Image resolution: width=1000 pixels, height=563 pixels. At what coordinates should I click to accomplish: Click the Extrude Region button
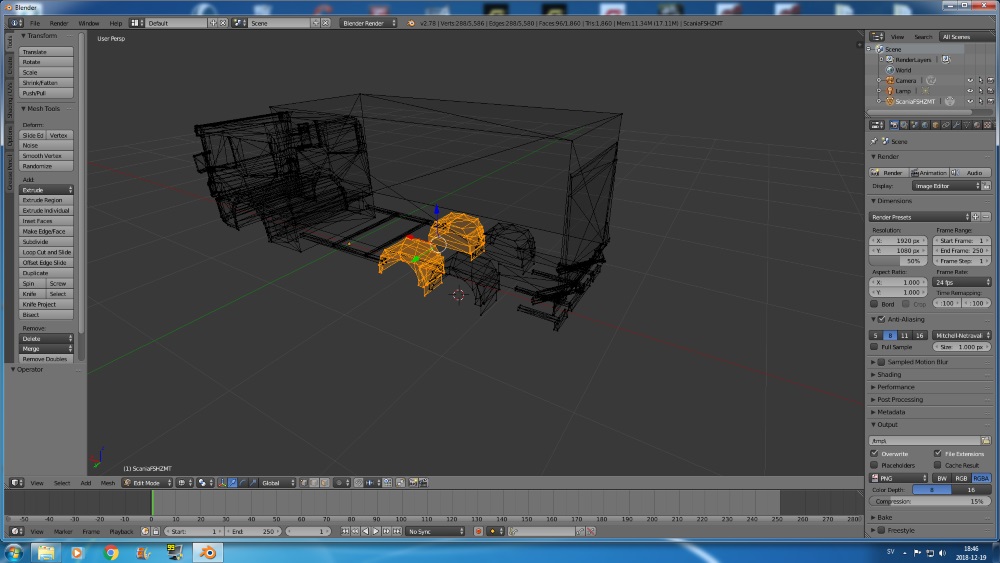[x=46, y=200]
